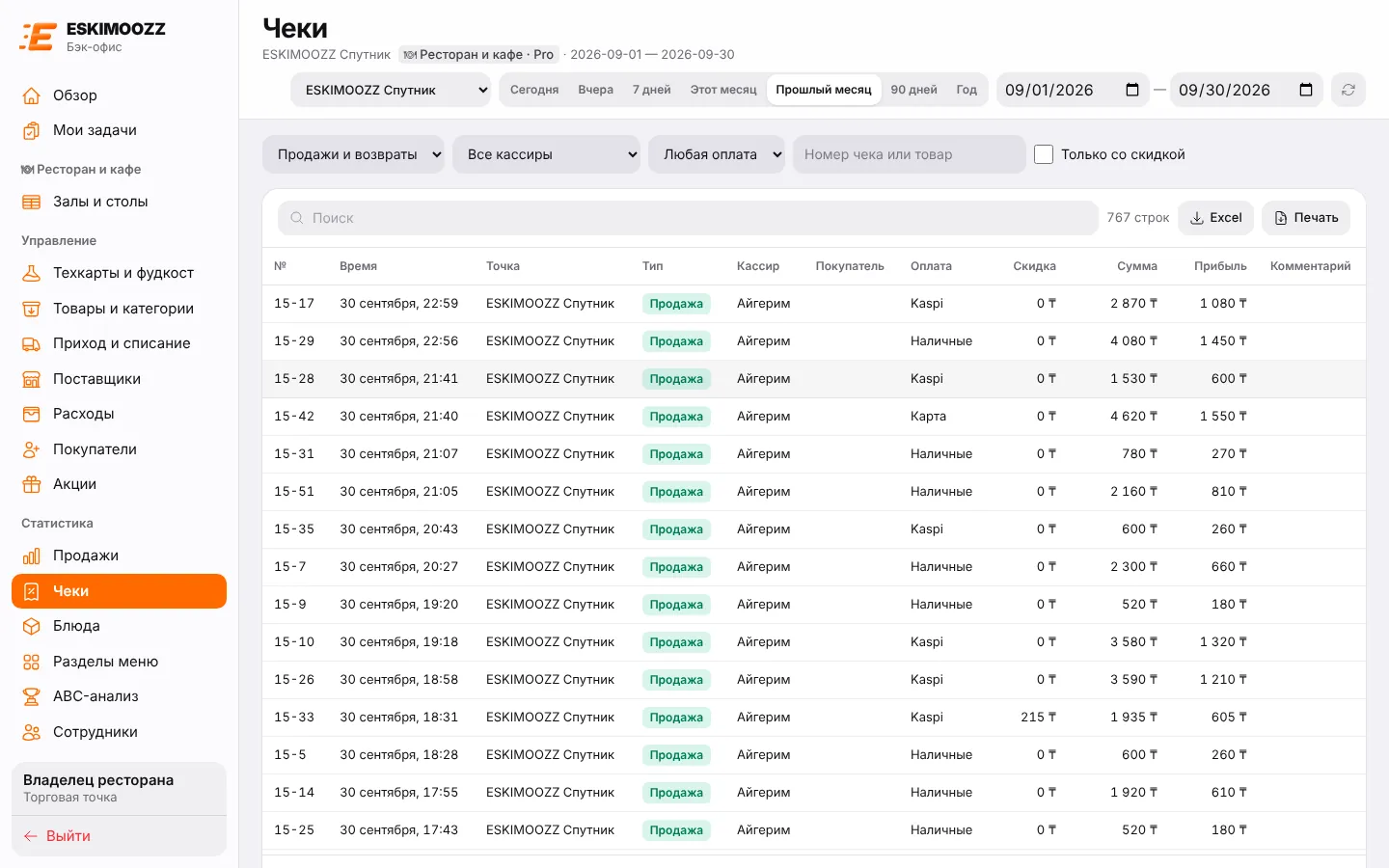Click the Покупатели person icon
This screenshot has width=1389, height=868.
[x=32, y=449]
